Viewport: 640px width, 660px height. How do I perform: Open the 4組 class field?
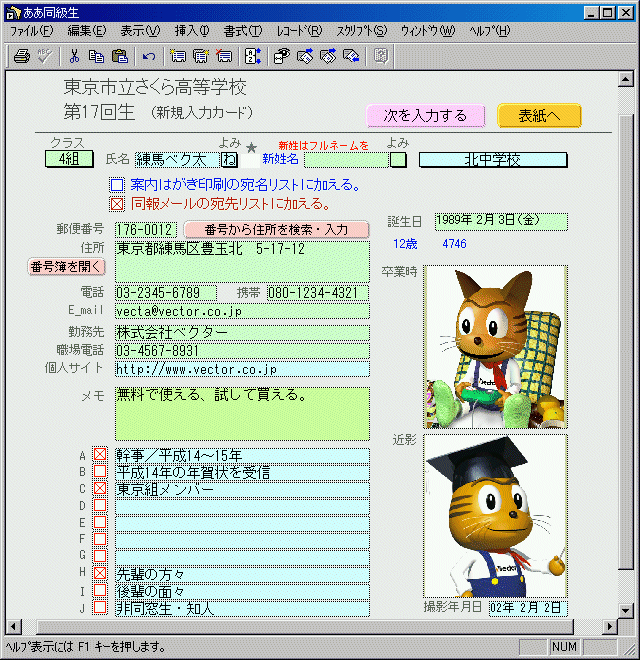(x=69, y=159)
